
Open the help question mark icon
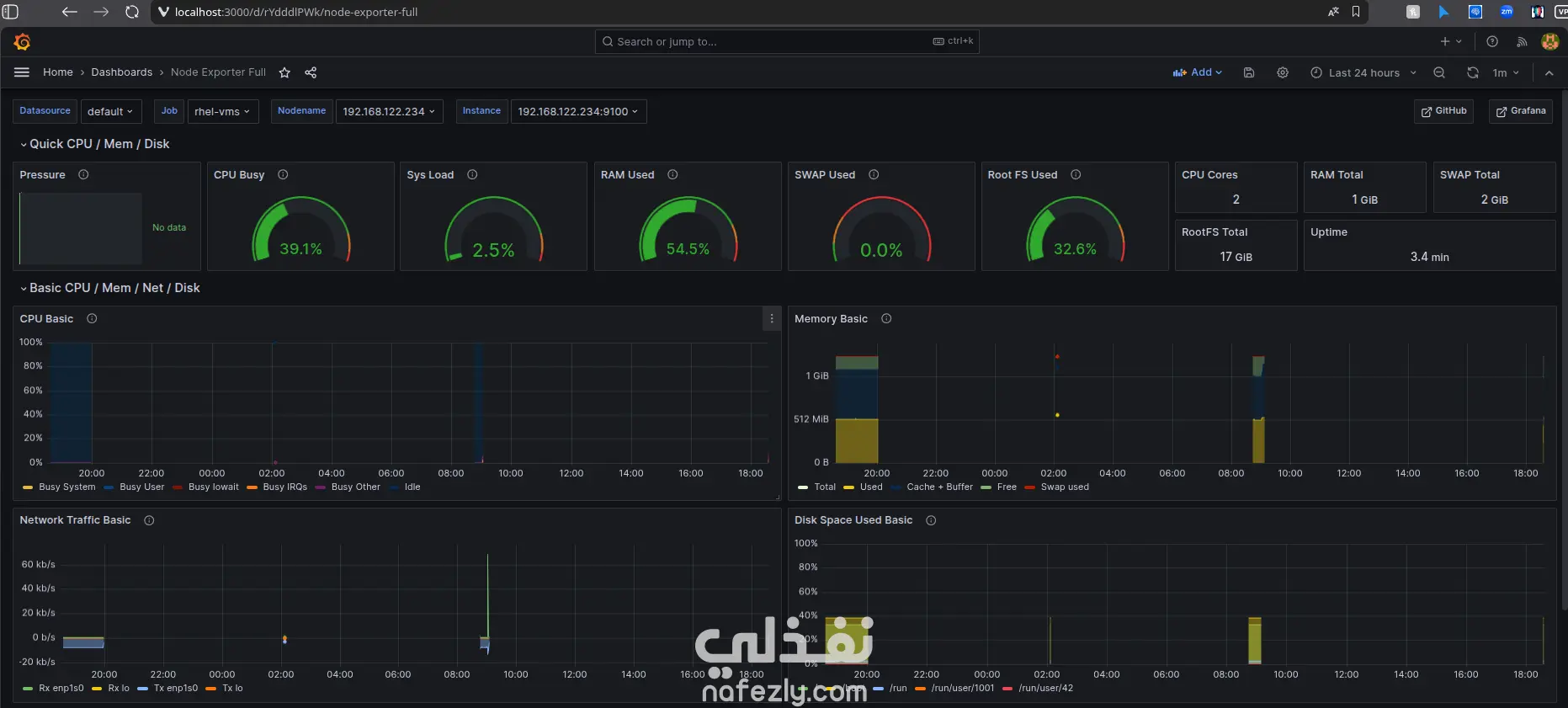(1492, 41)
